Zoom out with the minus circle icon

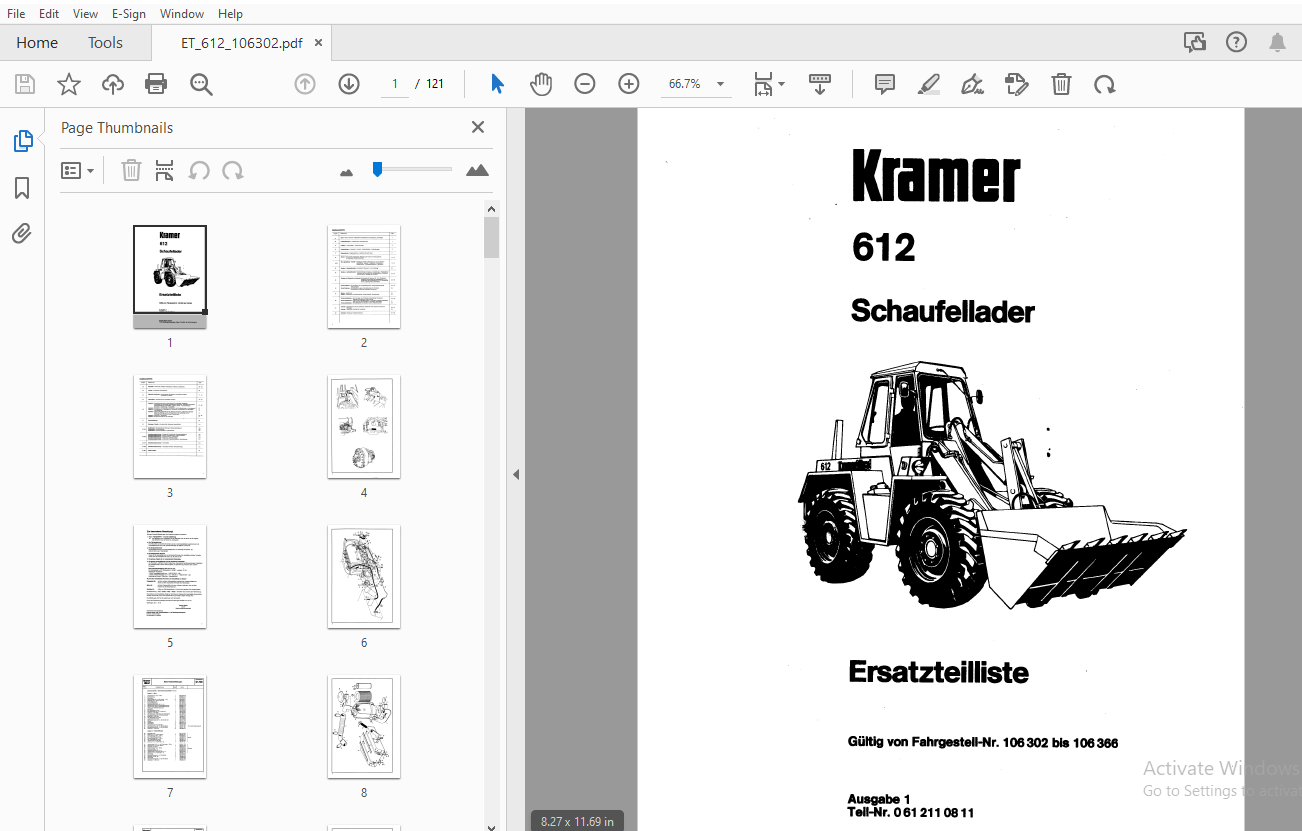(585, 84)
